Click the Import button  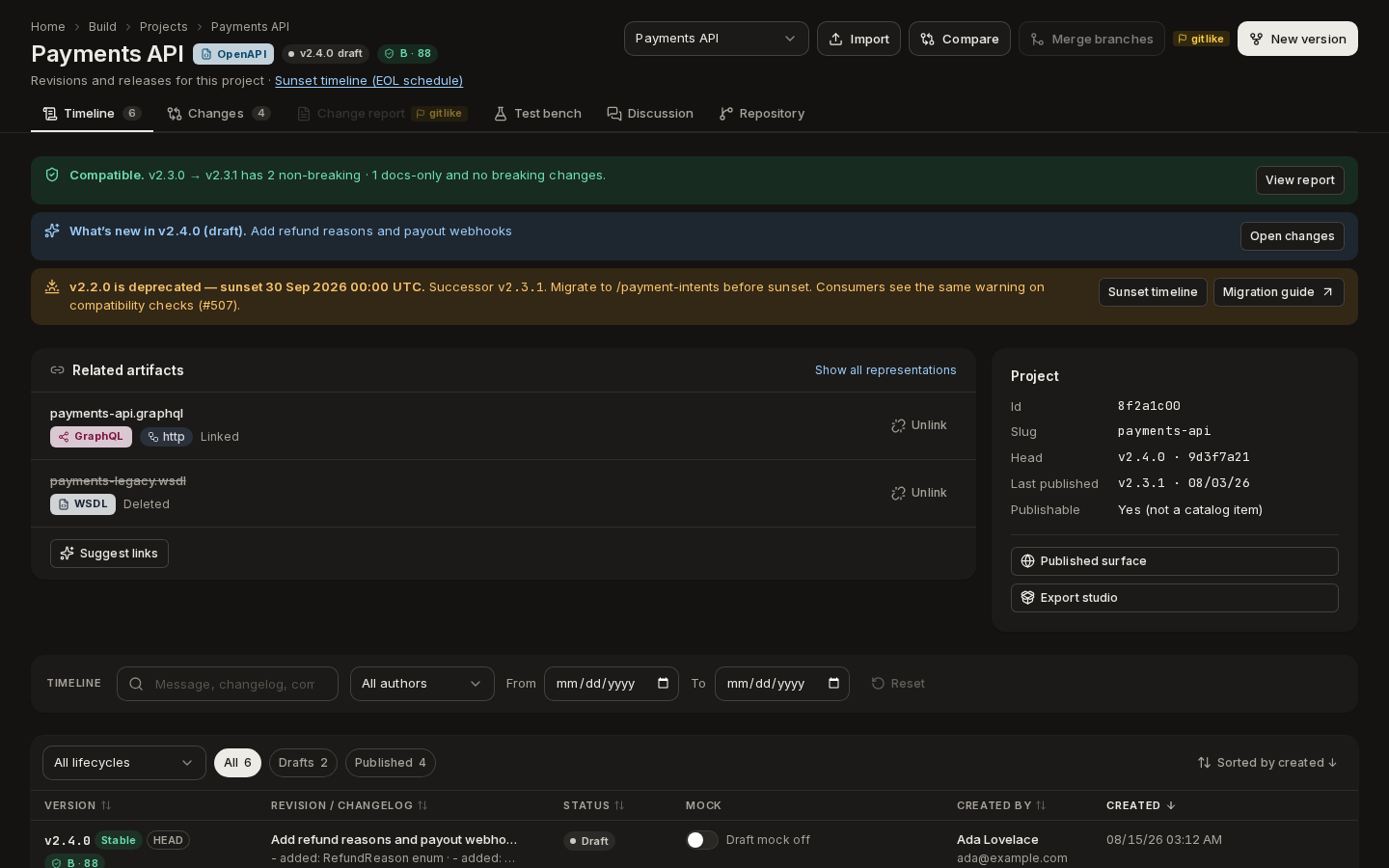(858, 39)
